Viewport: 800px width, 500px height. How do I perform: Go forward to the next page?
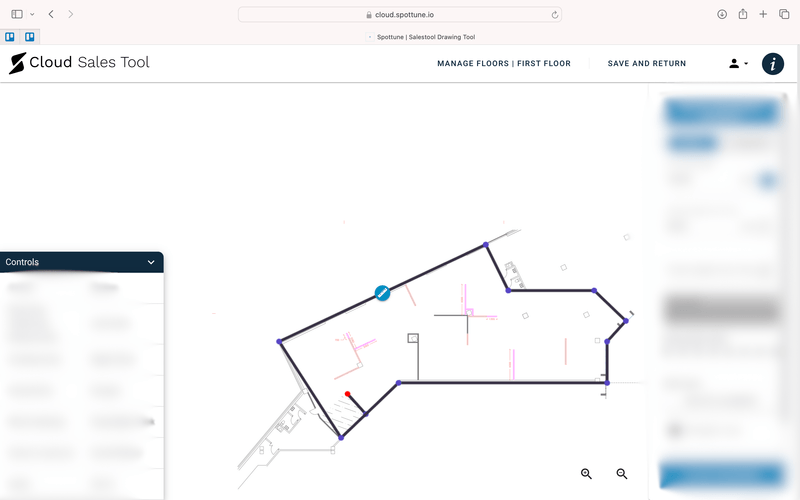point(70,14)
